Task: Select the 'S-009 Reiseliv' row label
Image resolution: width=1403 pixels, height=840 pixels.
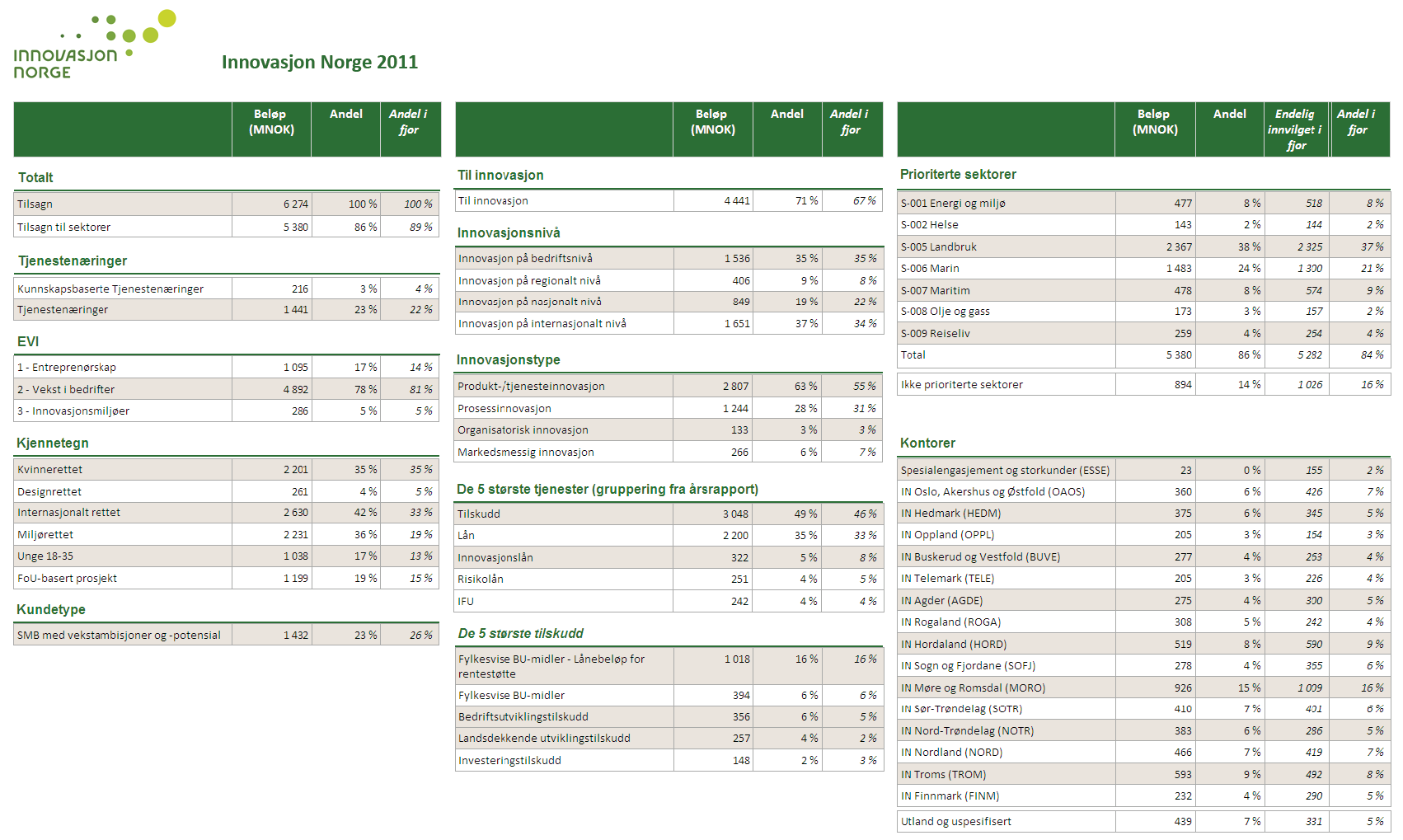Action: [x=935, y=333]
